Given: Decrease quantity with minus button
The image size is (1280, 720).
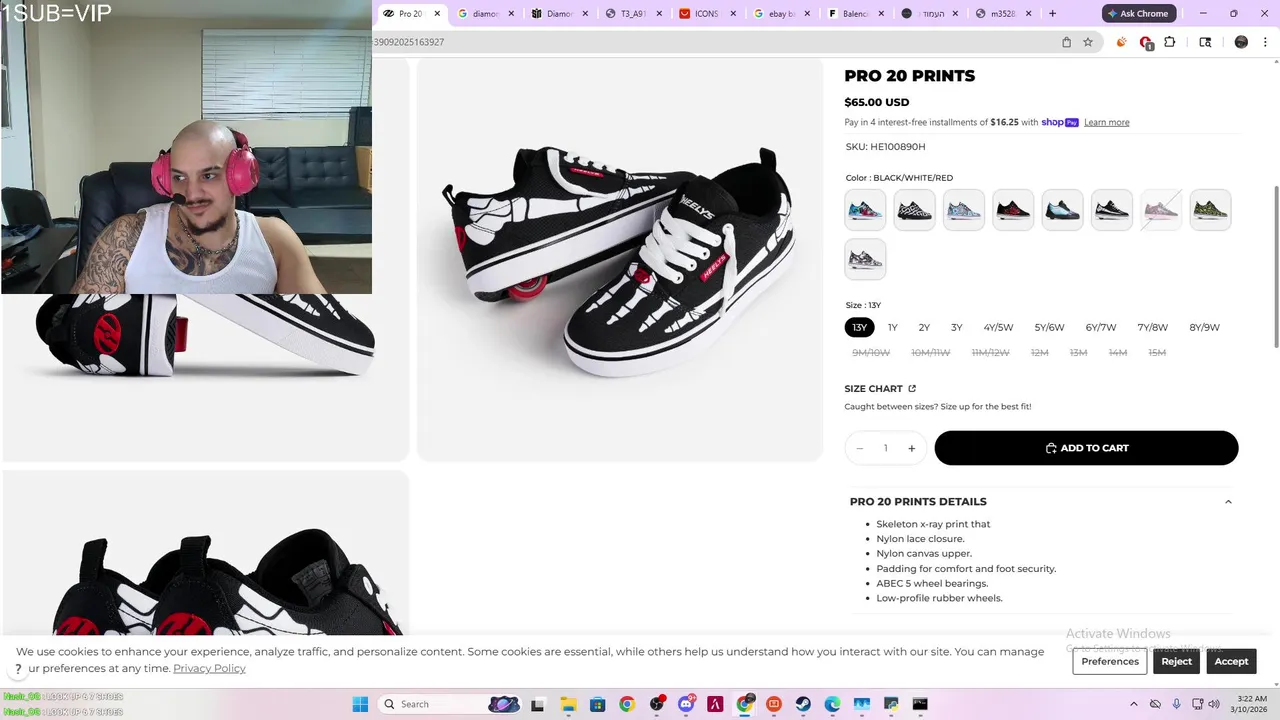Looking at the screenshot, I should [859, 448].
